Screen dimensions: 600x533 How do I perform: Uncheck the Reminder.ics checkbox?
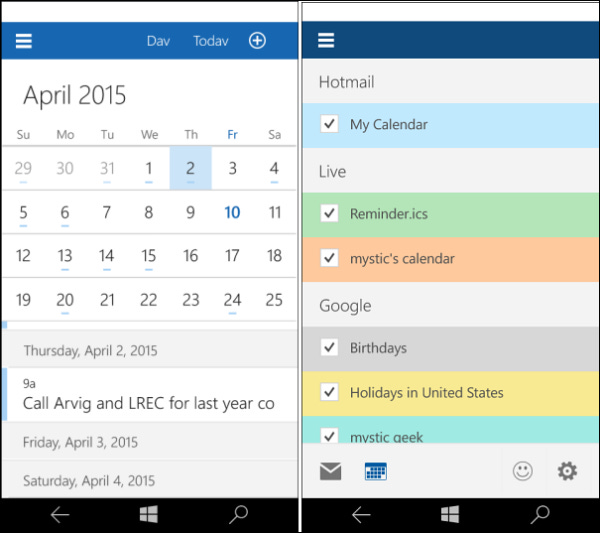(329, 214)
